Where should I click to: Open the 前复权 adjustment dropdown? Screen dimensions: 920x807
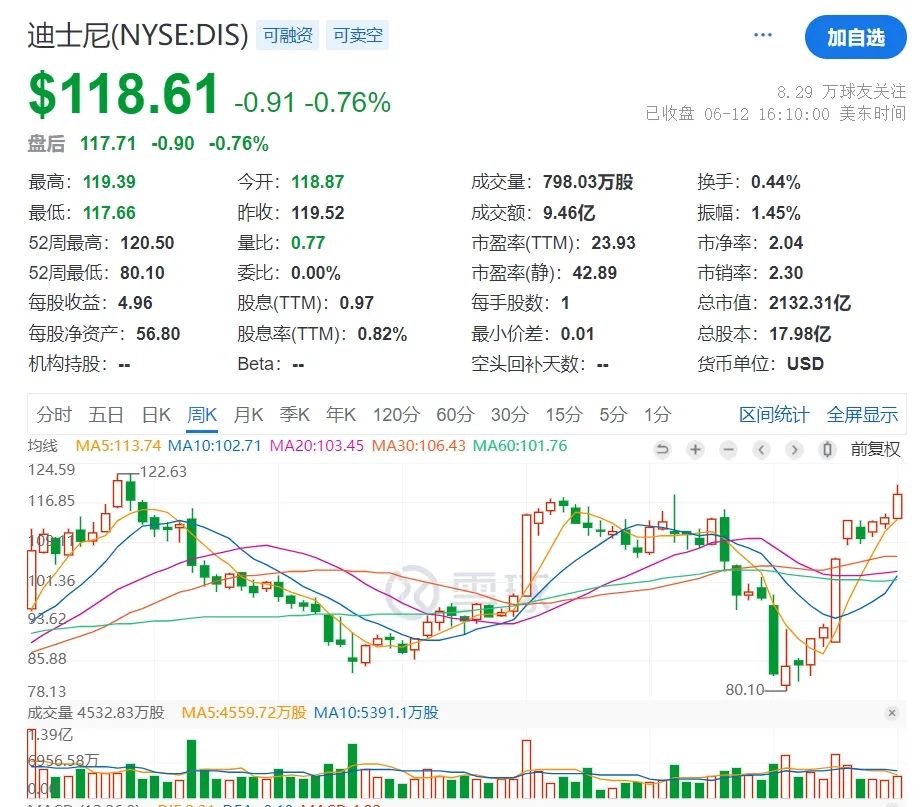[x=875, y=450]
